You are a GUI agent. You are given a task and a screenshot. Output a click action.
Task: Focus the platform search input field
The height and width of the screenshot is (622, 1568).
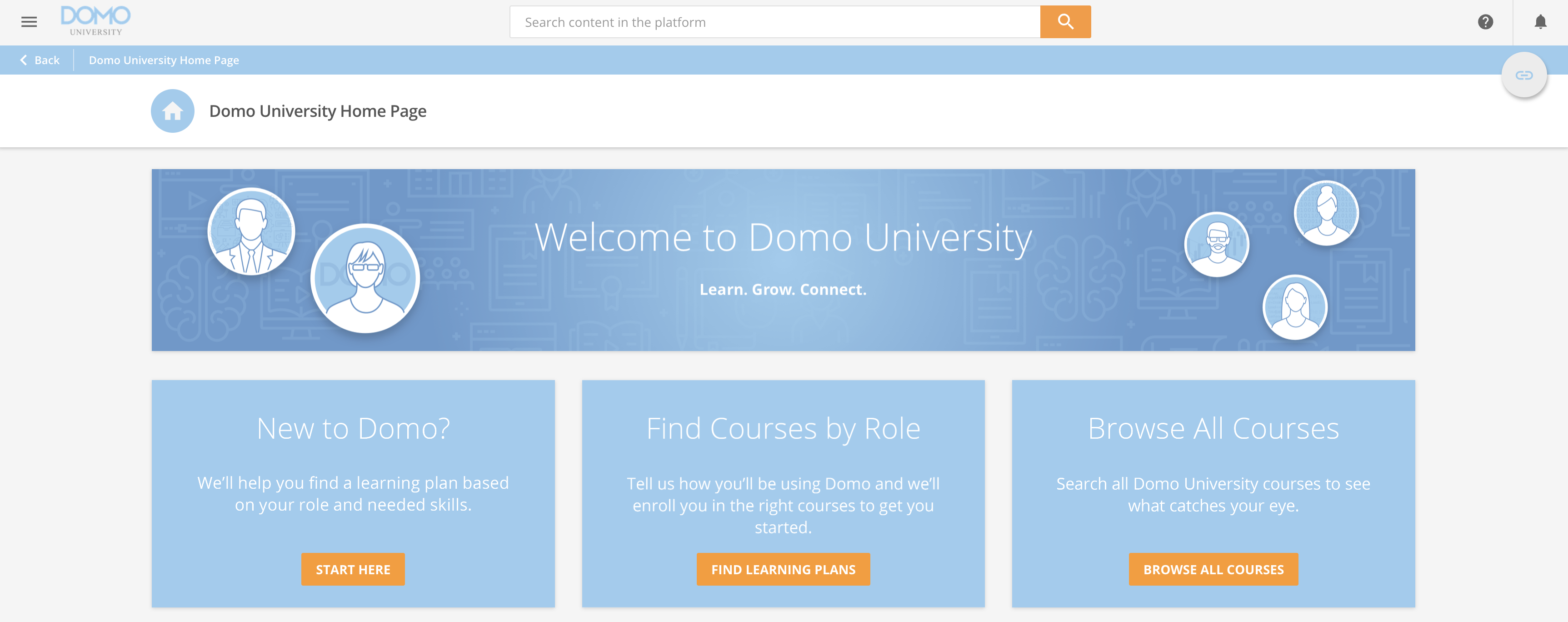pyautogui.click(x=775, y=22)
